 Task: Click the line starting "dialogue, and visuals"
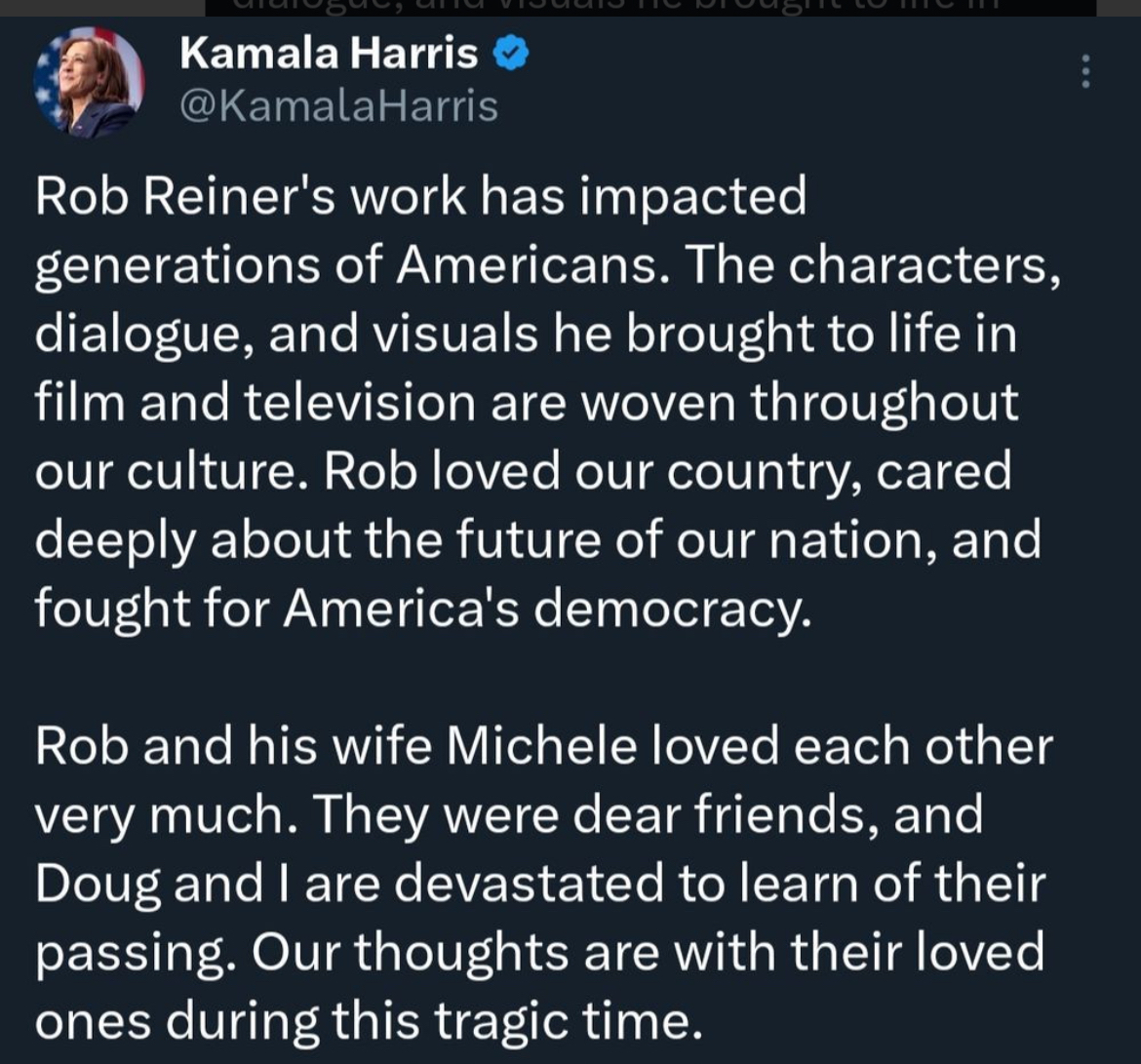tap(525, 333)
